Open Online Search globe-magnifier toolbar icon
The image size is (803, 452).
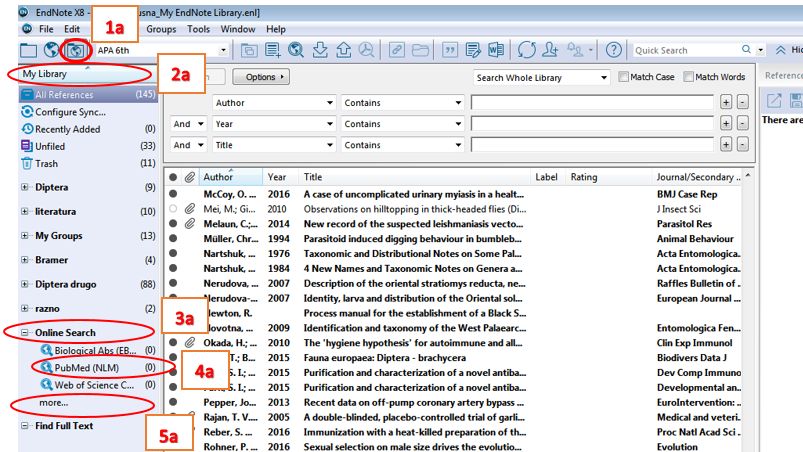click(x=295, y=50)
